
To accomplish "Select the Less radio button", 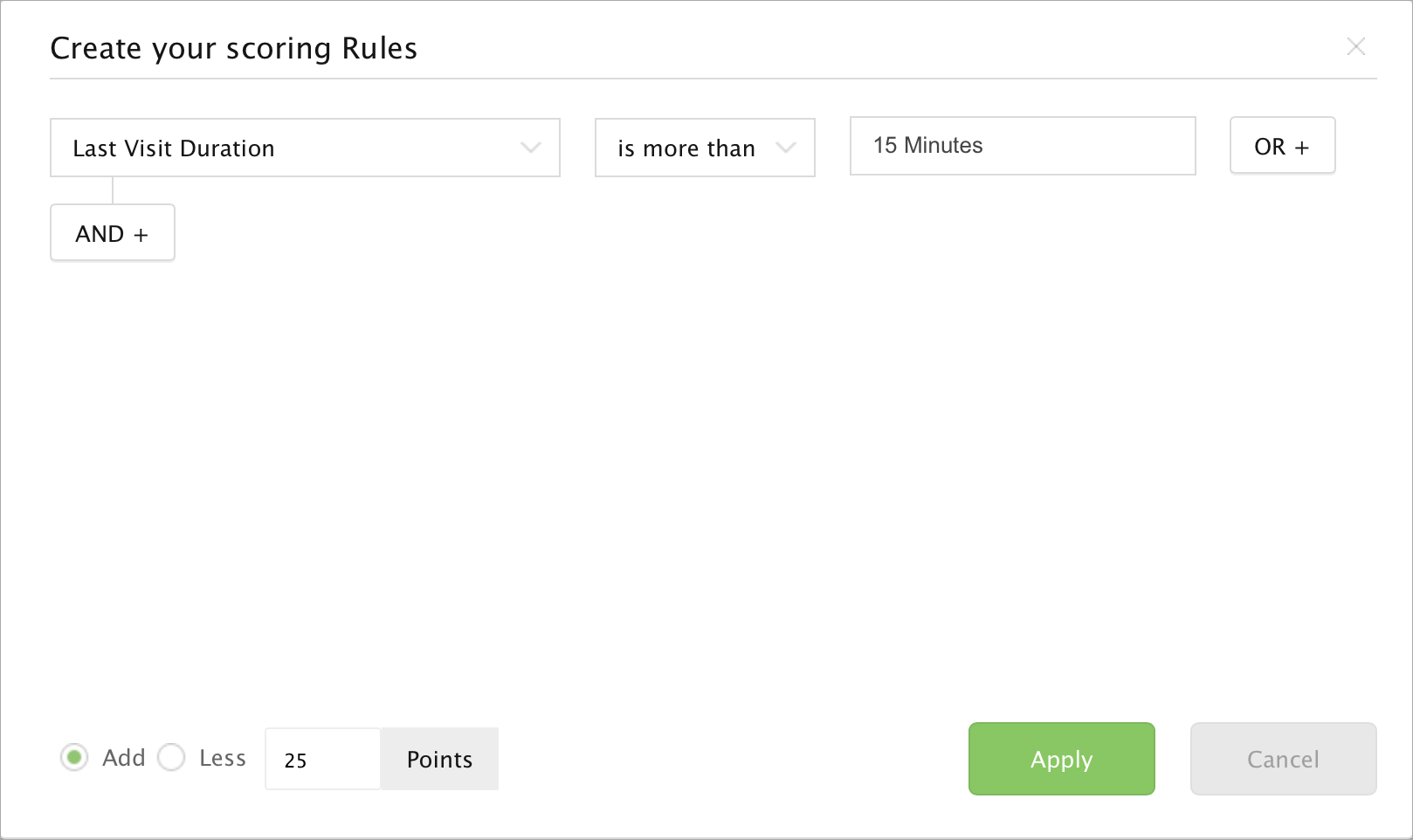I will (x=171, y=757).
